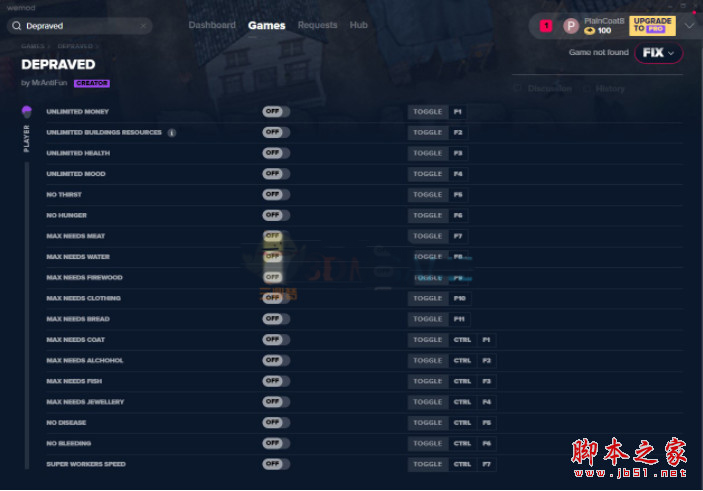Click the Max Needs Water label
Image resolution: width=703 pixels, height=491 pixels.
click(78, 257)
